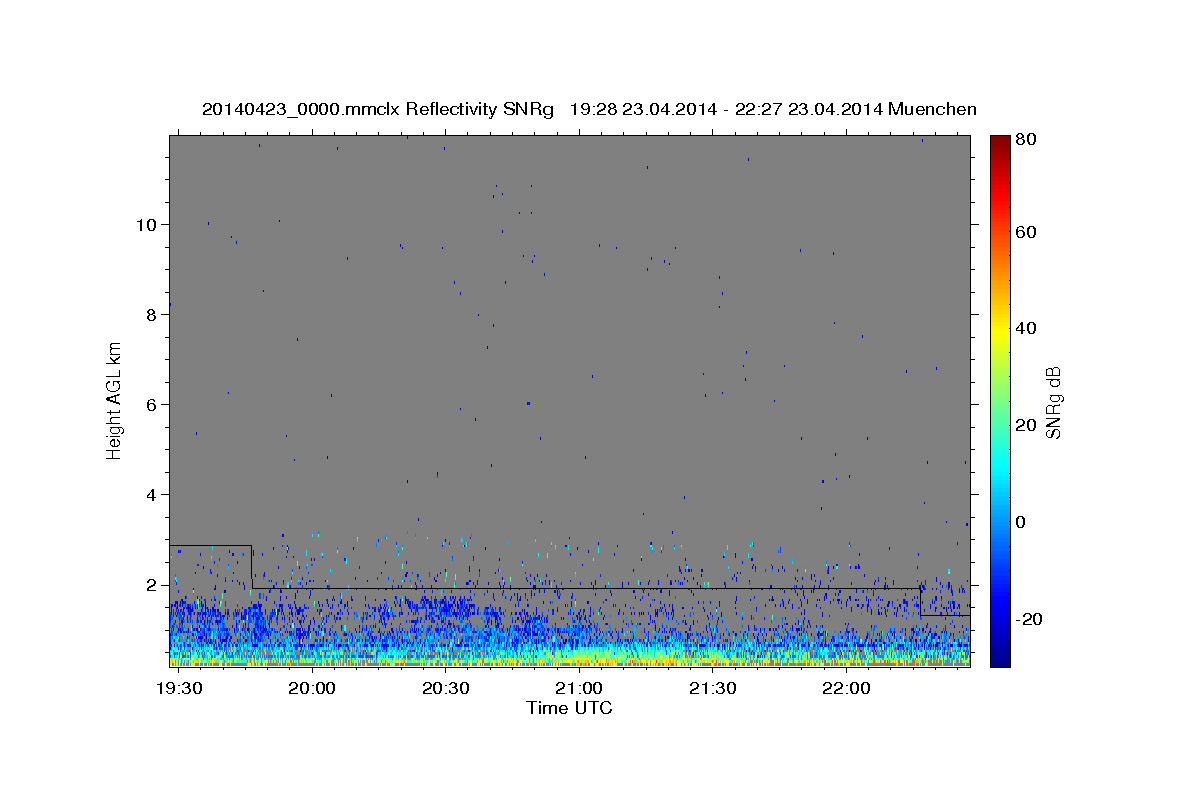Click the 'Height AGL km' axis label
This screenshot has height=800, width=1200.
pos(115,400)
